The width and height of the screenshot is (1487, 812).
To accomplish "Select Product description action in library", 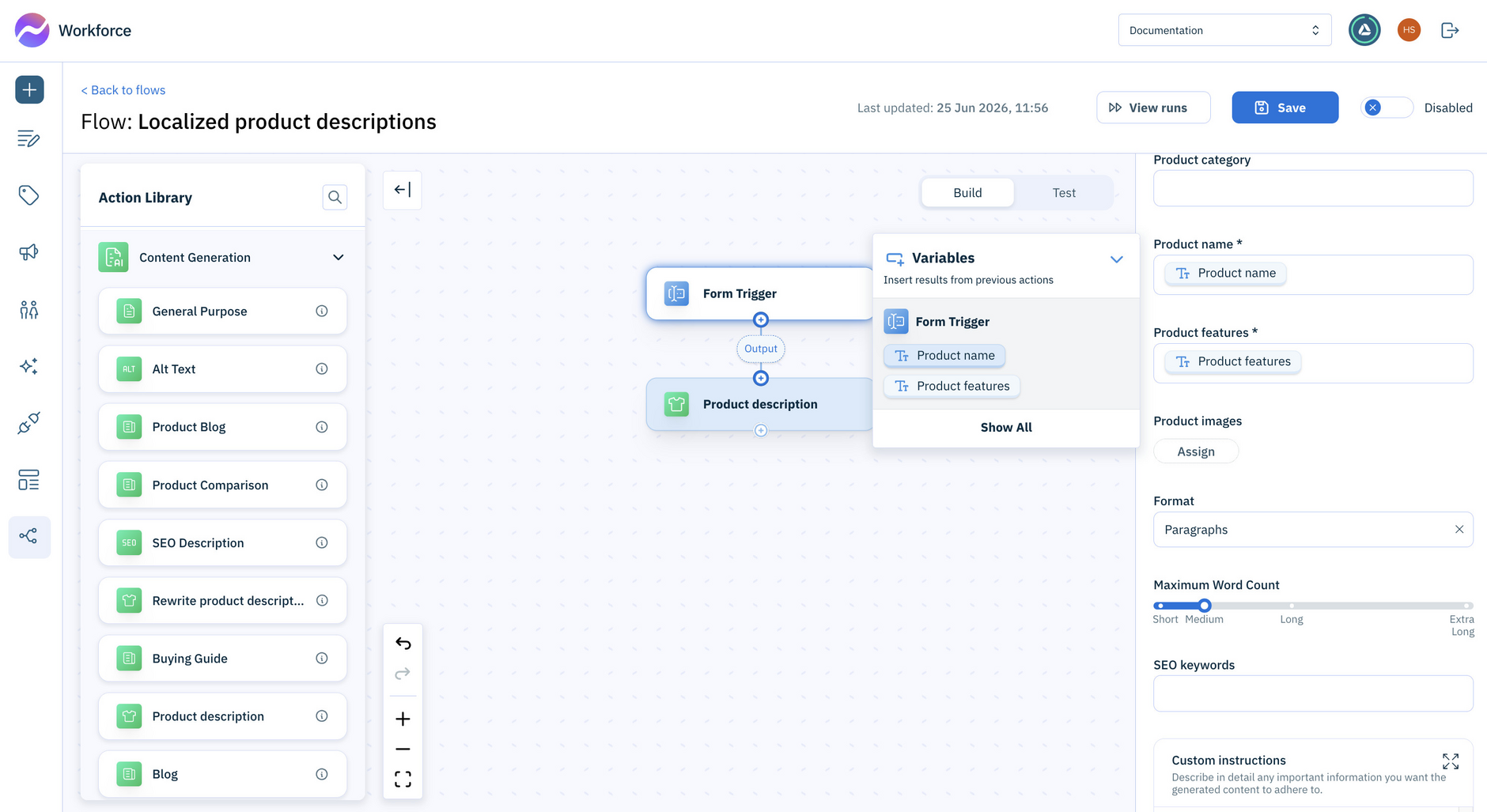I will [x=222, y=716].
